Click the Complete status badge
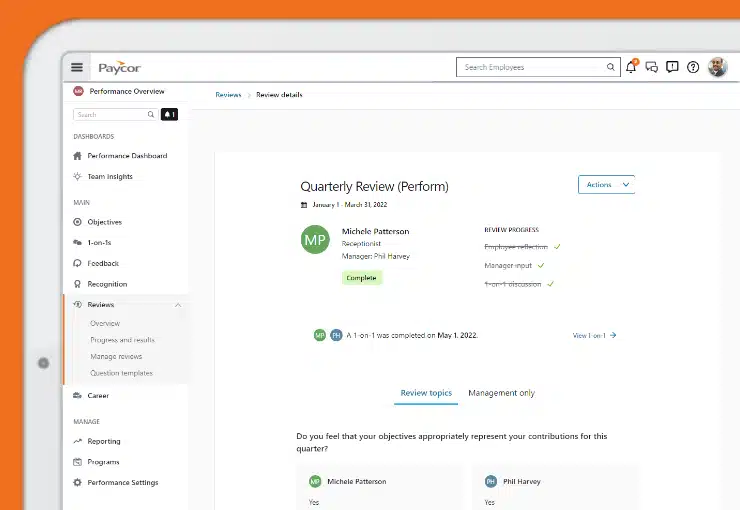This screenshot has height=510, width=740. coord(362,278)
